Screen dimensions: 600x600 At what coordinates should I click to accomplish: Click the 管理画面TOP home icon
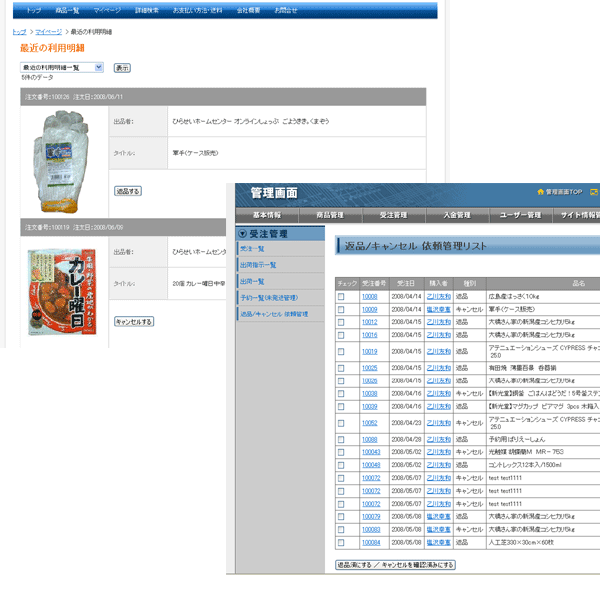[x=541, y=191]
